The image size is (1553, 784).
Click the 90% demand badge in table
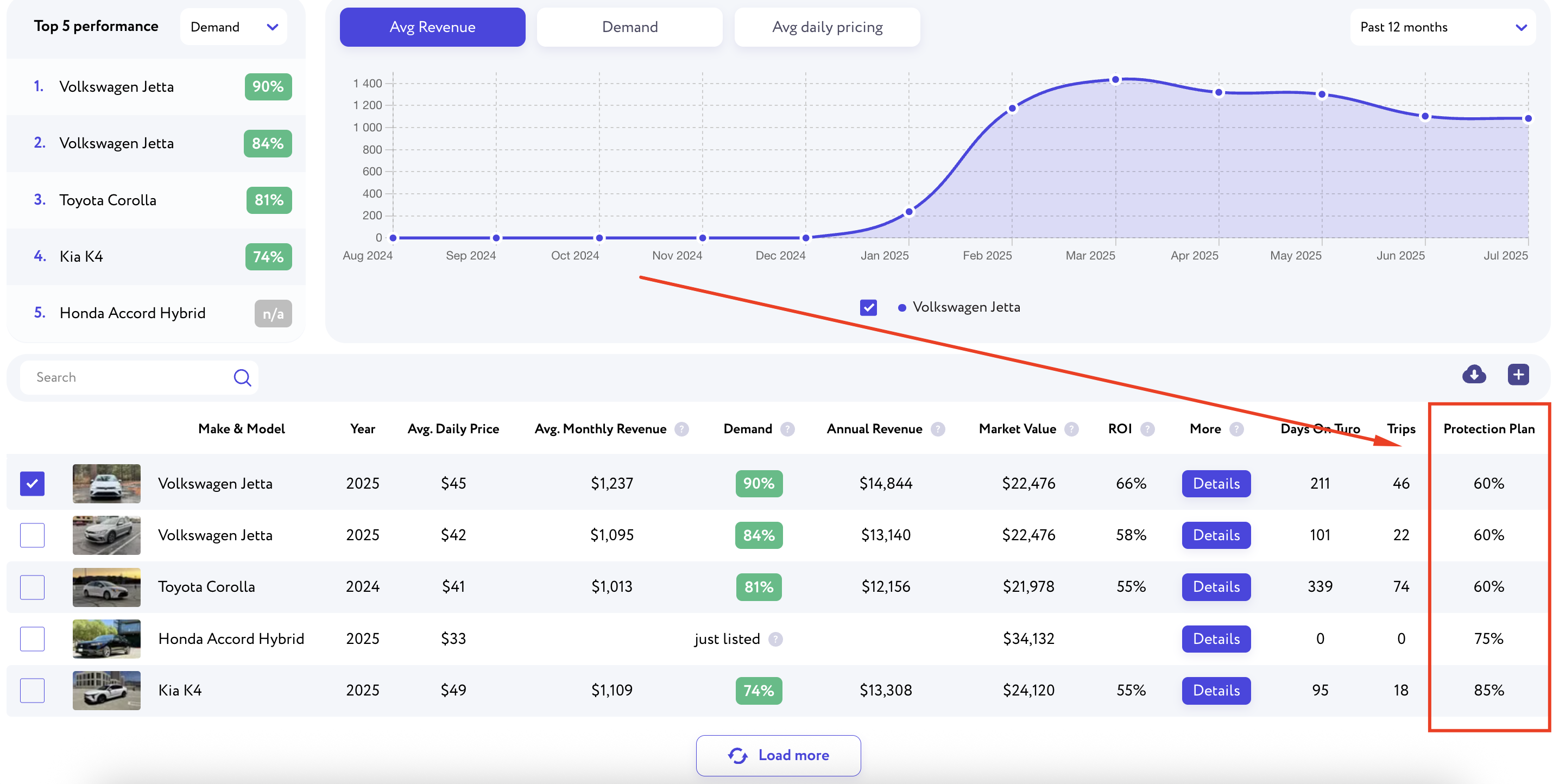pos(759,484)
